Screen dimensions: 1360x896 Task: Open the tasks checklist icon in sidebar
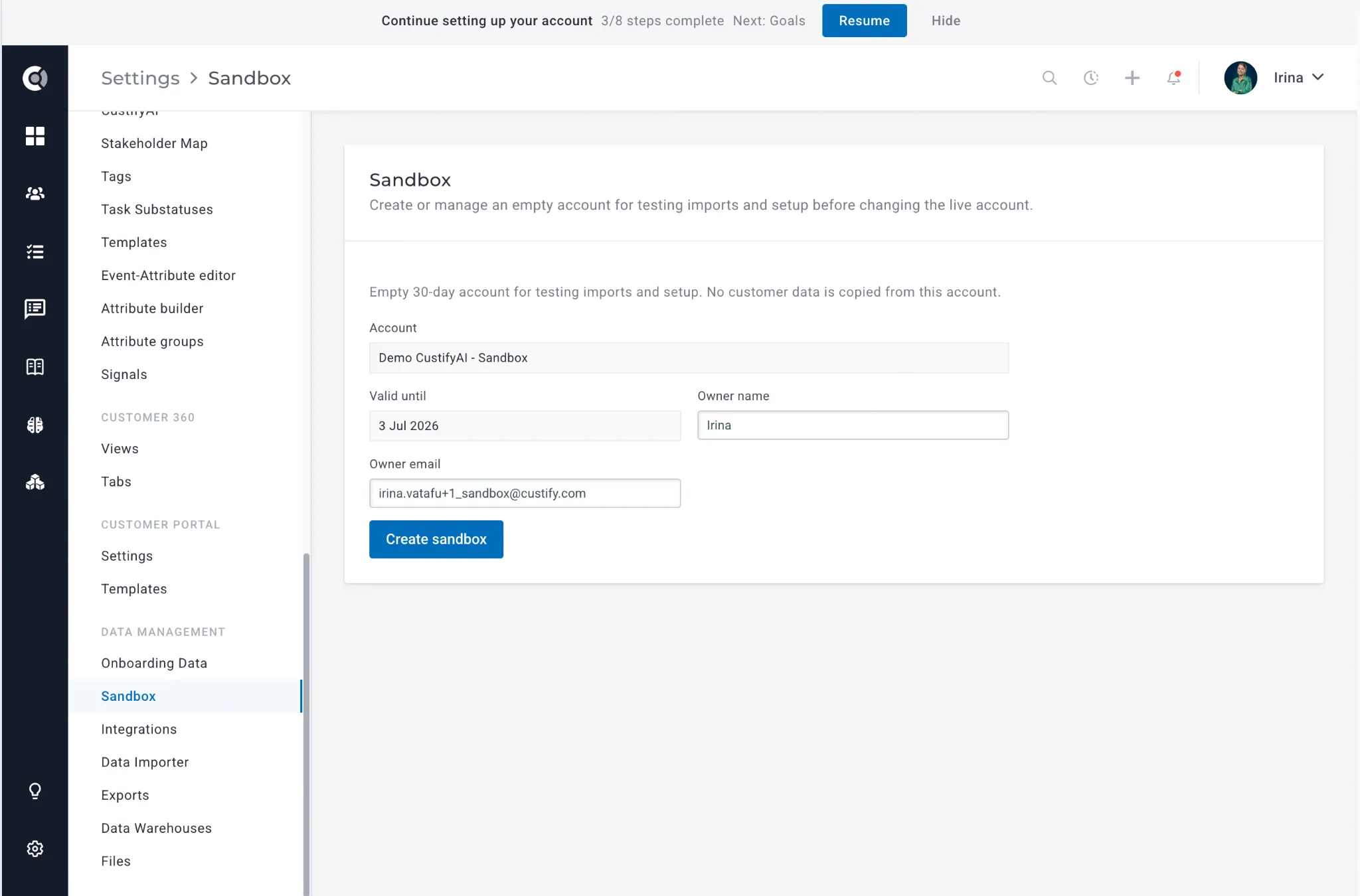coord(35,252)
